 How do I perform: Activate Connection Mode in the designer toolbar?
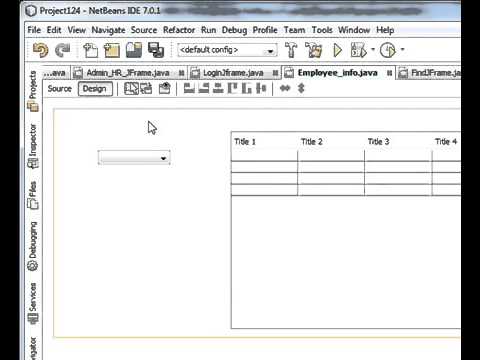click(146, 89)
